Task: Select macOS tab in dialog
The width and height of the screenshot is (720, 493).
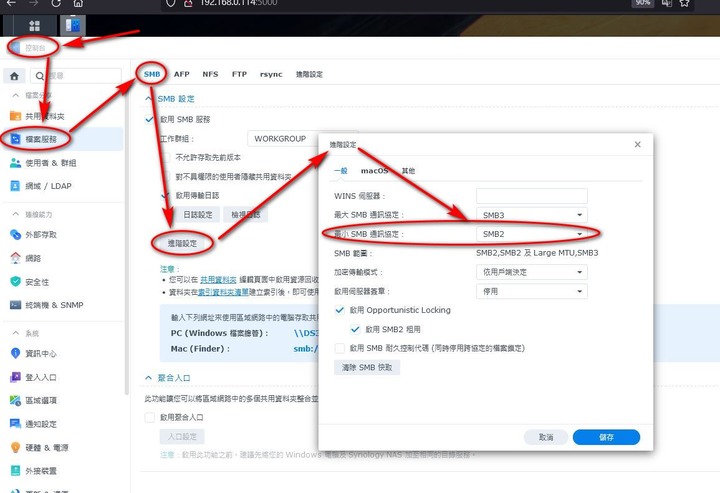Action: (374, 171)
